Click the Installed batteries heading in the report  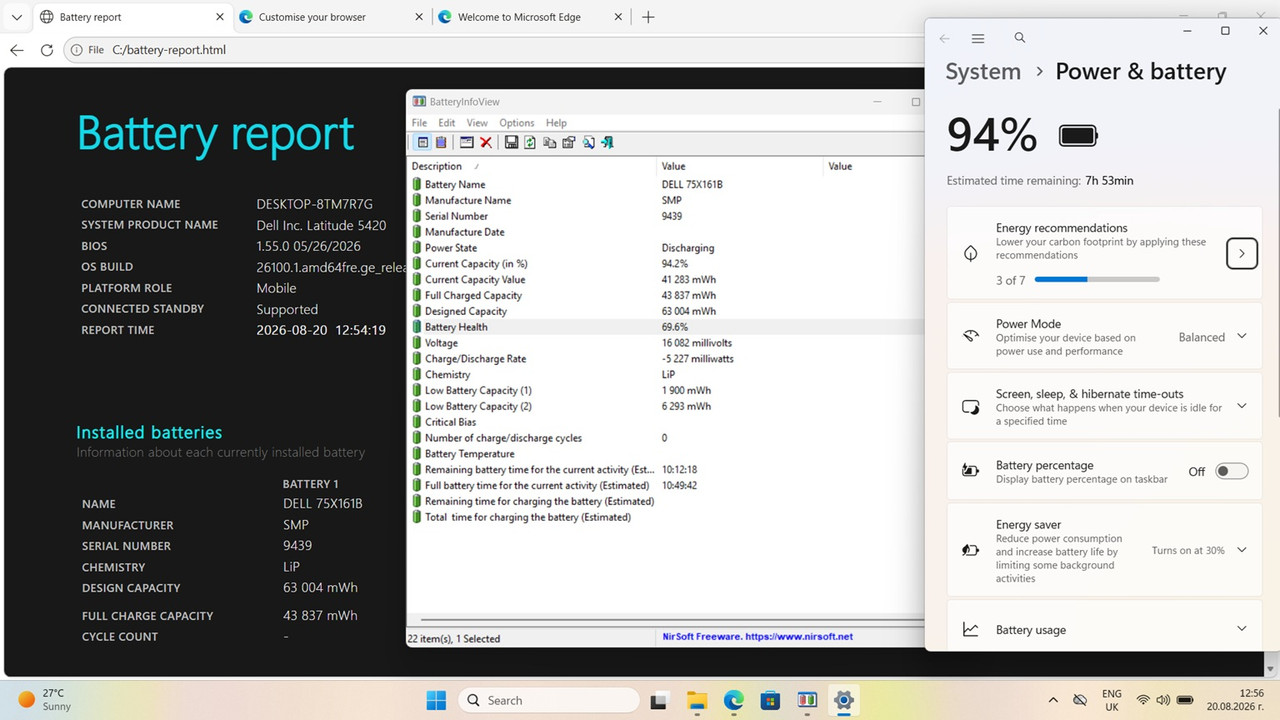click(x=149, y=432)
